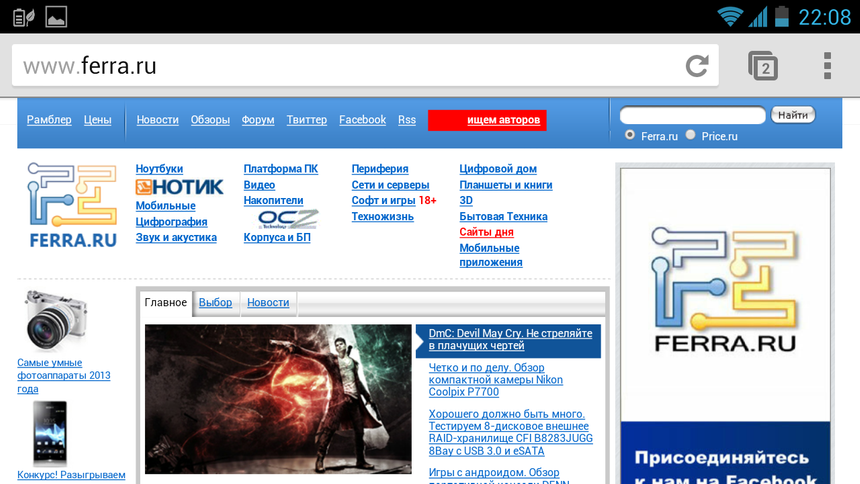Open Цены in the top bar
Screen dimensions: 860x484
point(98,120)
